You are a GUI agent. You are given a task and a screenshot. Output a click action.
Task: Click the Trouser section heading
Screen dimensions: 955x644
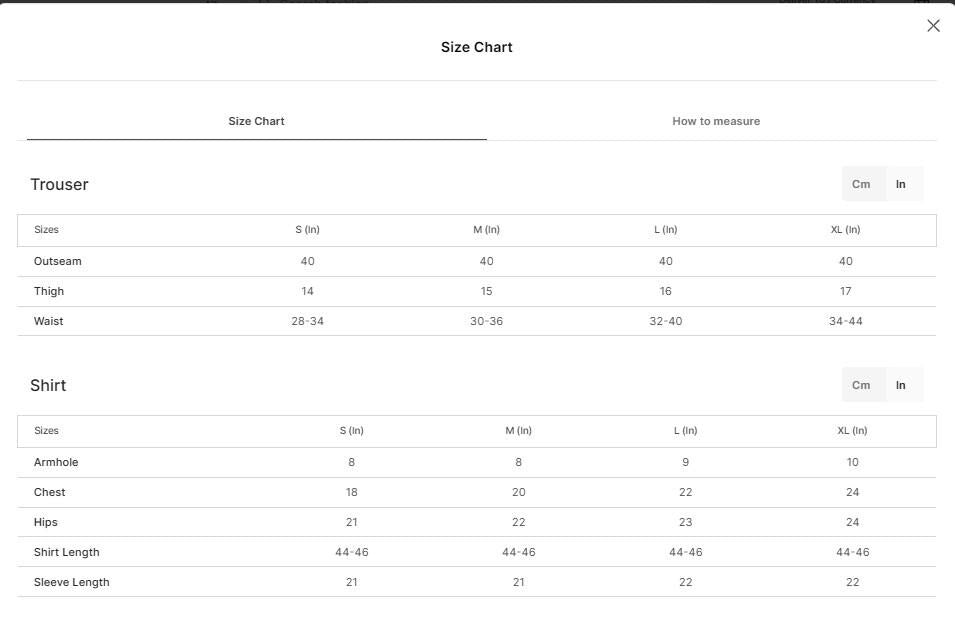pos(59,185)
